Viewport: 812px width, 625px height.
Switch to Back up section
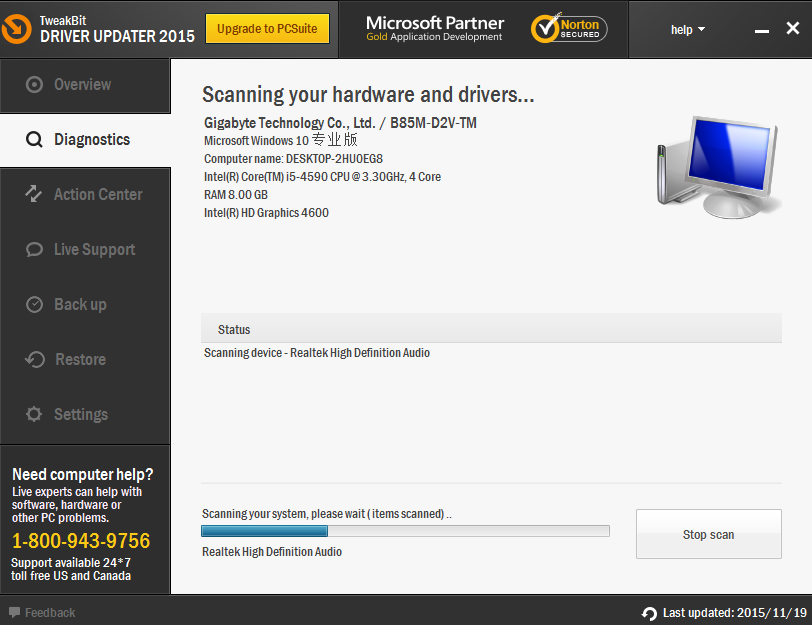pos(85,304)
